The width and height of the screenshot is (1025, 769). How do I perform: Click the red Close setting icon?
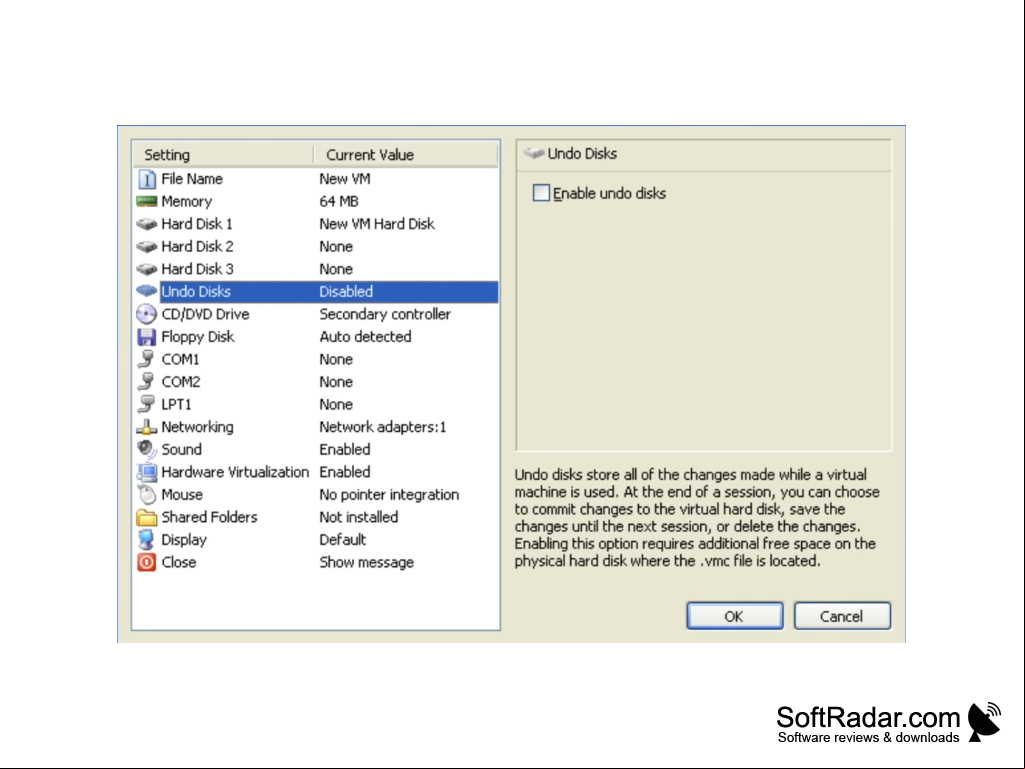(x=146, y=562)
